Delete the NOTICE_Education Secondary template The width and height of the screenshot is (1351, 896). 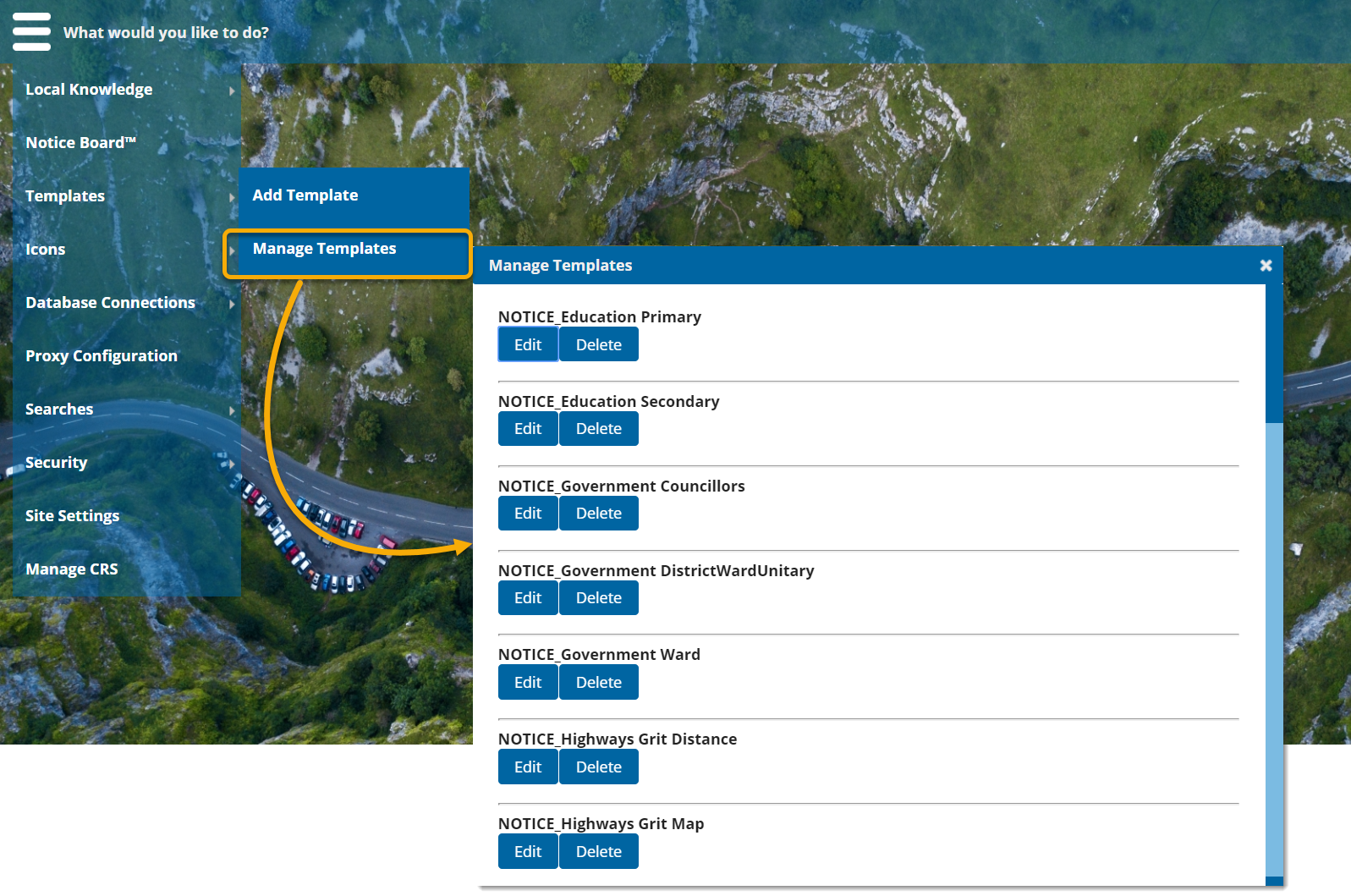598,429
